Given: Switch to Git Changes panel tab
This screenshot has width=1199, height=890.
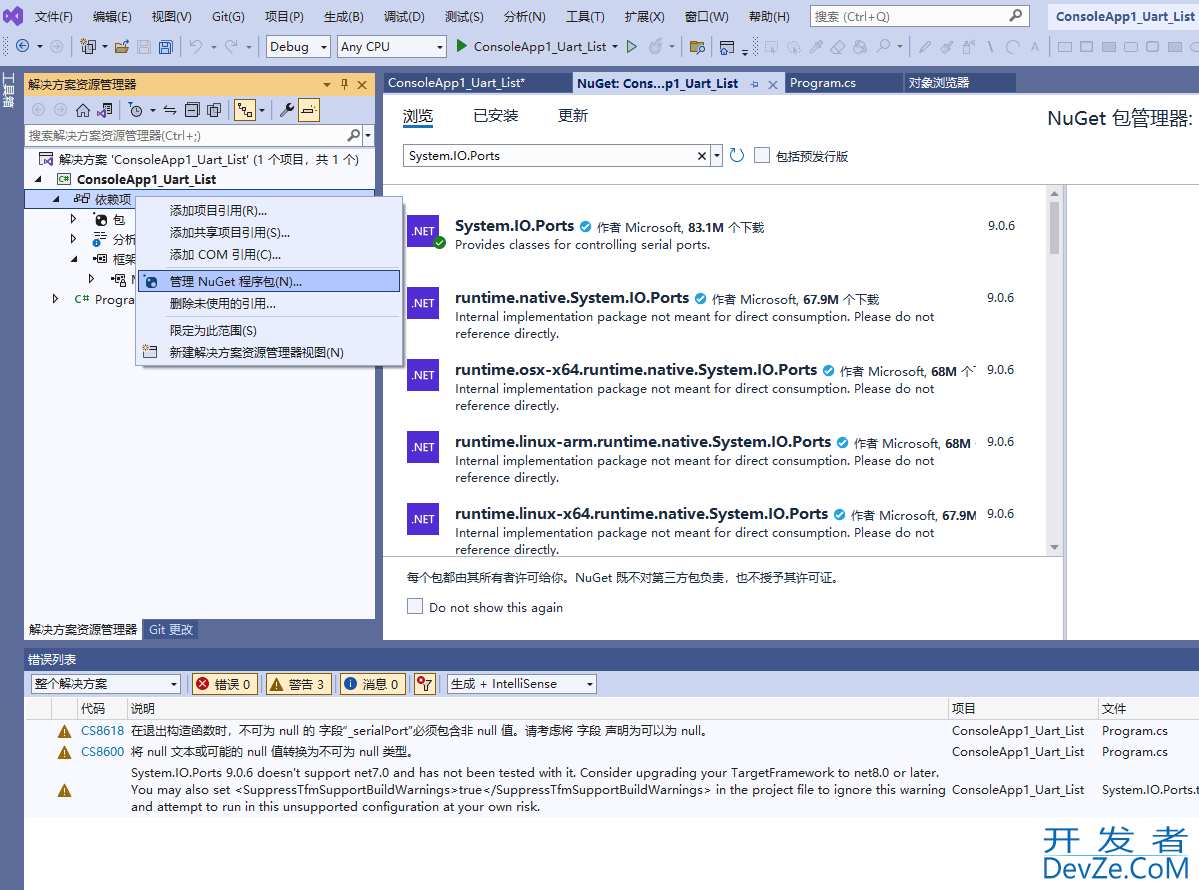Looking at the screenshot, I should tap(171, 629).
